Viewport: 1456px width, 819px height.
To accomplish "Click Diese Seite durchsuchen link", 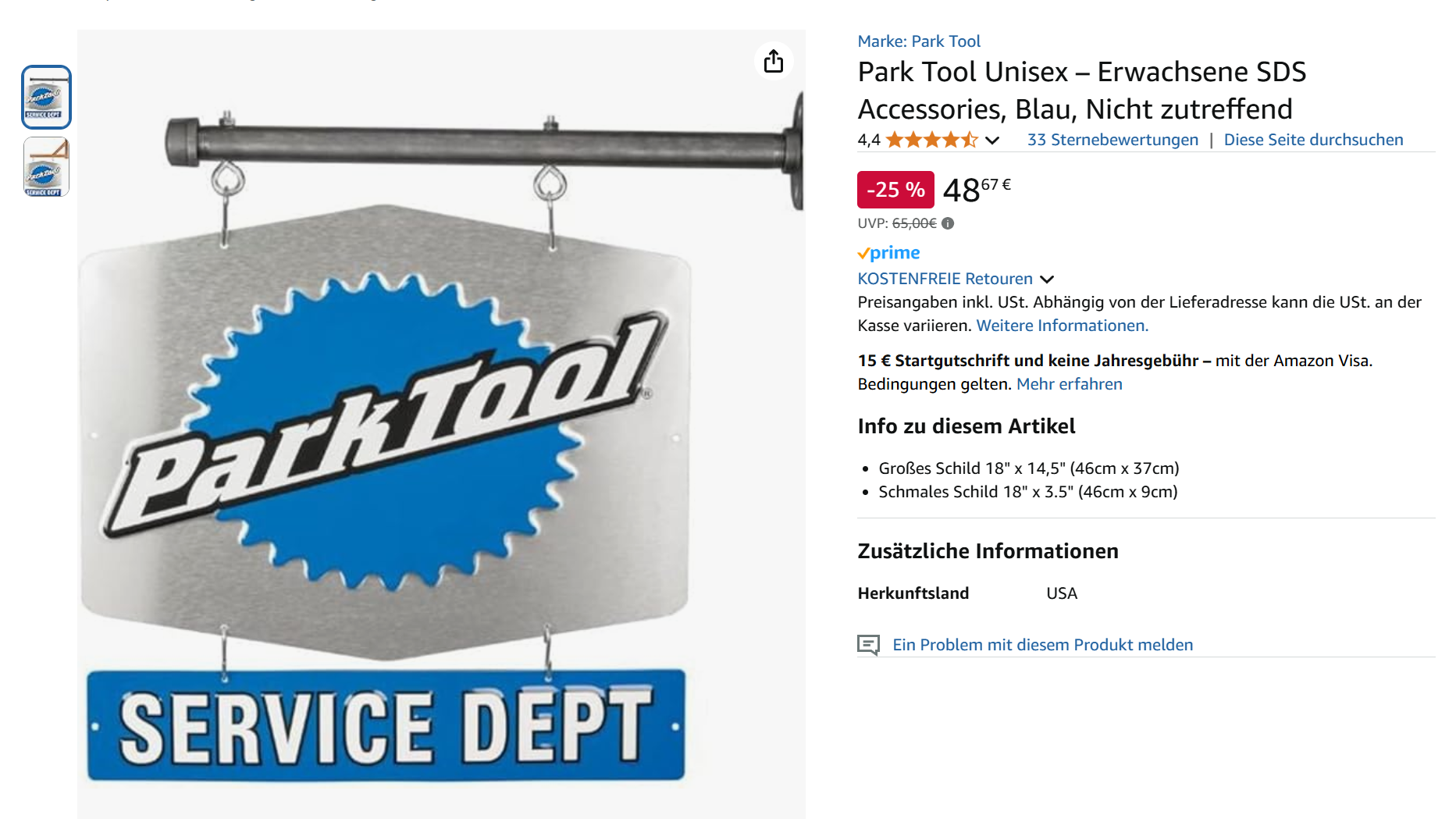I will click(1312, 140).
